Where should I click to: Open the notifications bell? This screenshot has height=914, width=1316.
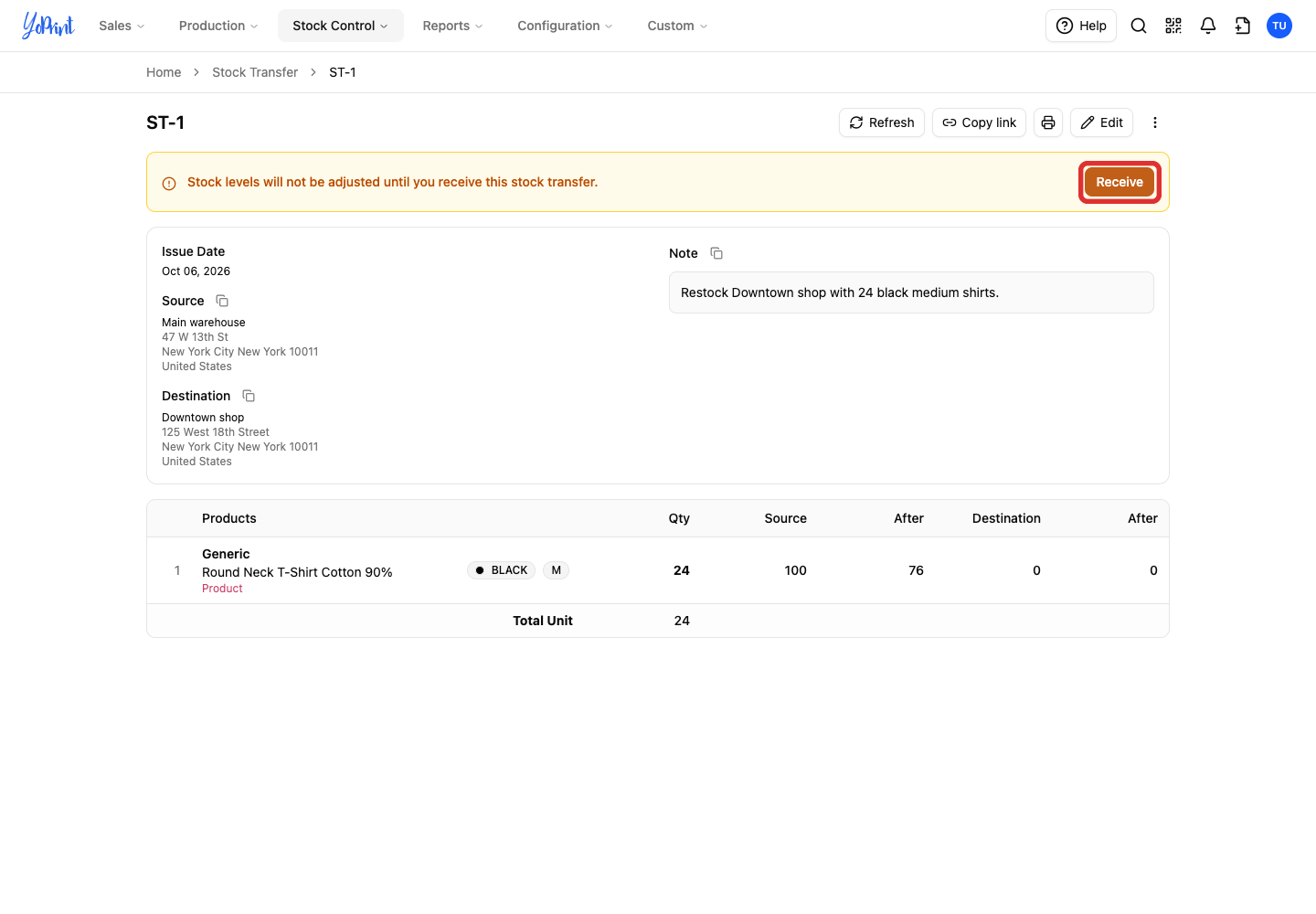(1208, 26)
